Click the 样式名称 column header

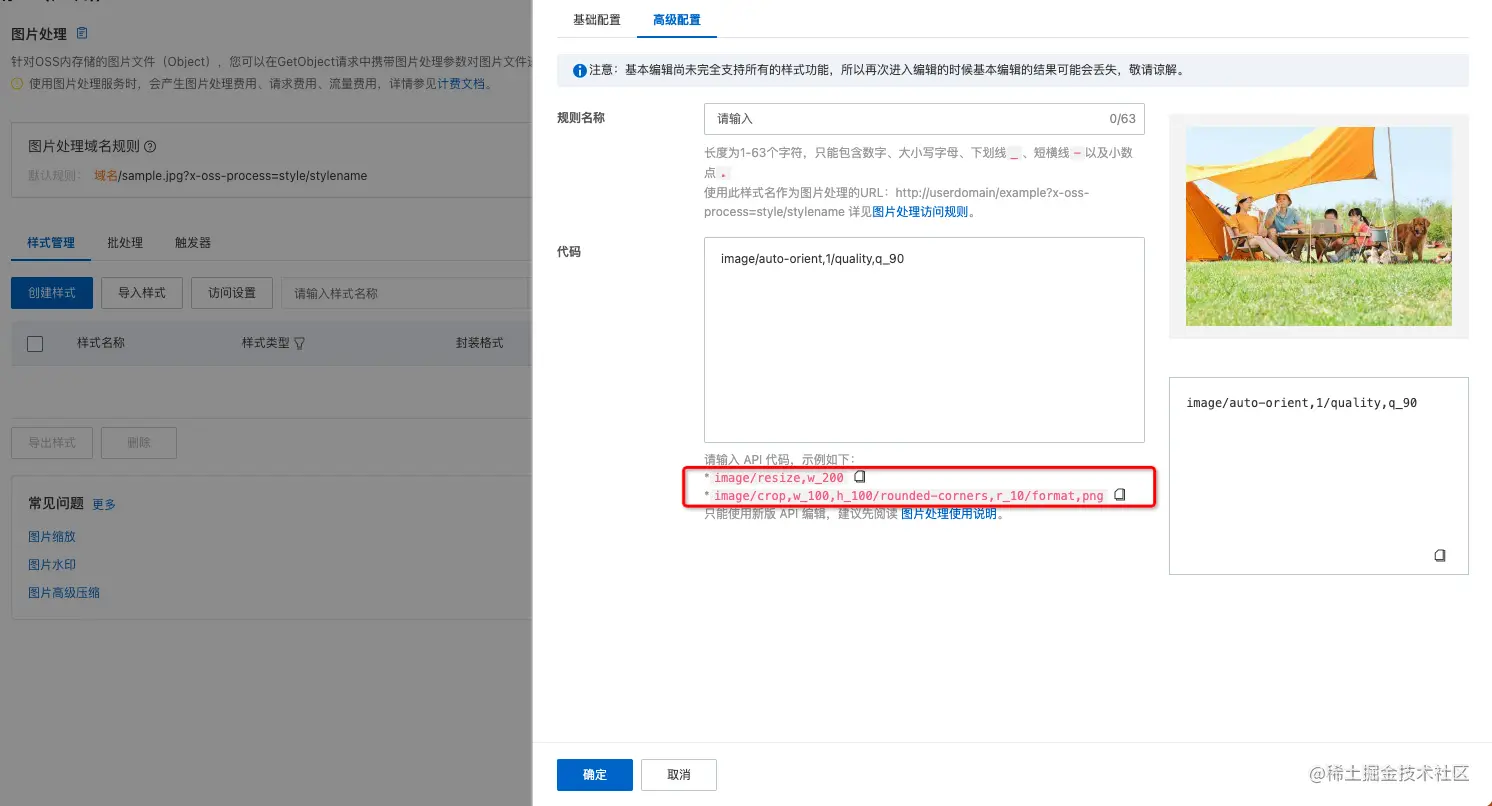pos(101,343)
